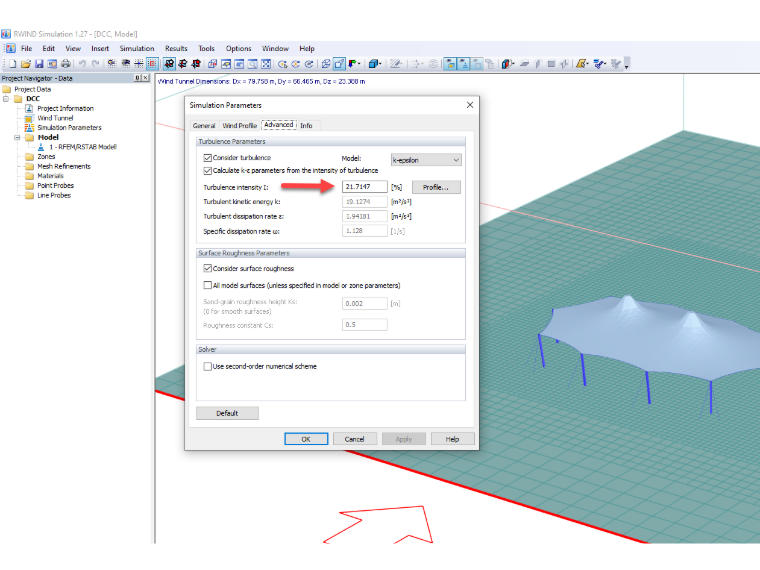Viewport: 760px width, 570px height.
Task: Click the Open folder toolbar icon
Action: coord(26,63)
